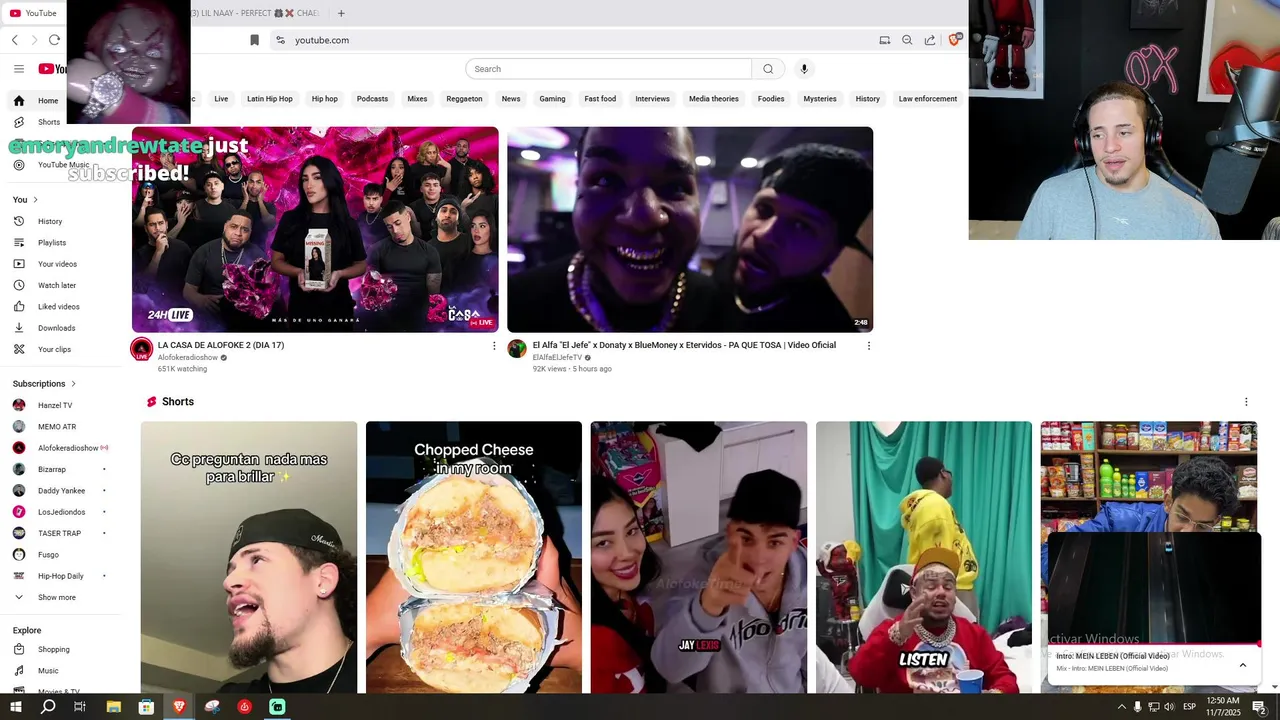Filter by Reggaeton chip

[464, 99]
